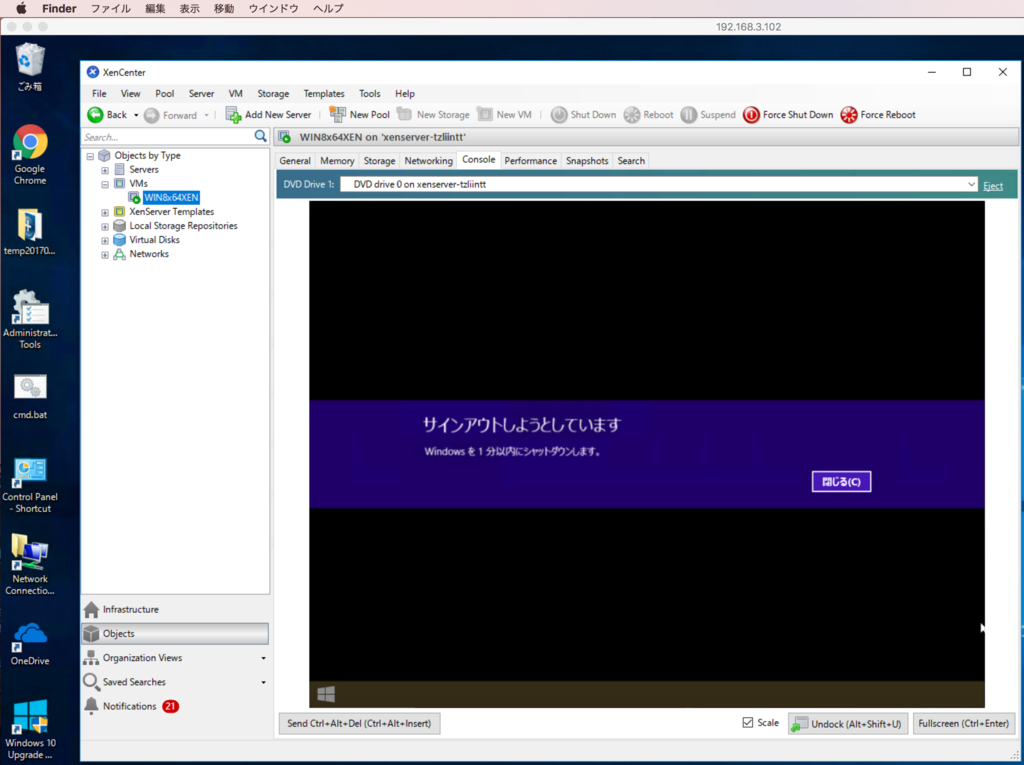Click the Shut Down power icon
1024x765 pixels.
559,115
